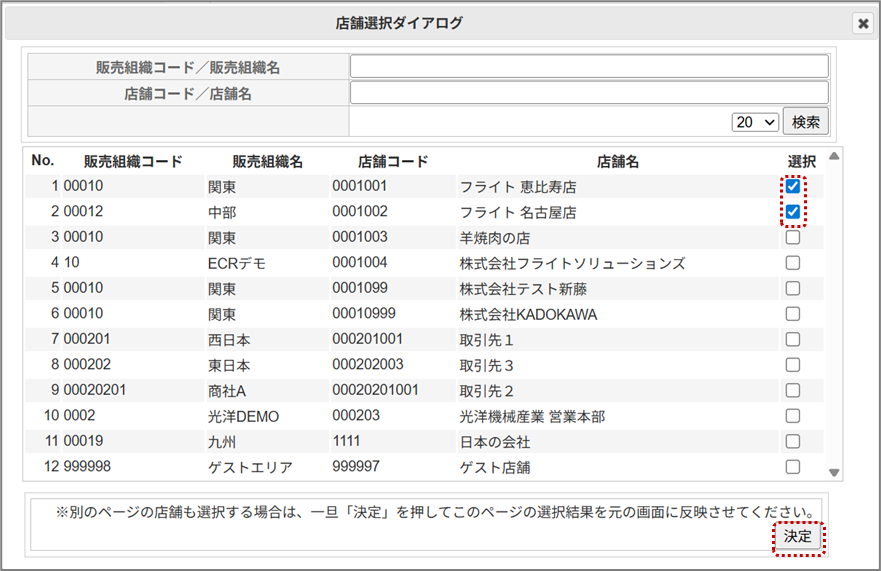Click the scrollbar down arrow in the store list
The width and height of the screenshot is (881, 571).
pos(834,473)
